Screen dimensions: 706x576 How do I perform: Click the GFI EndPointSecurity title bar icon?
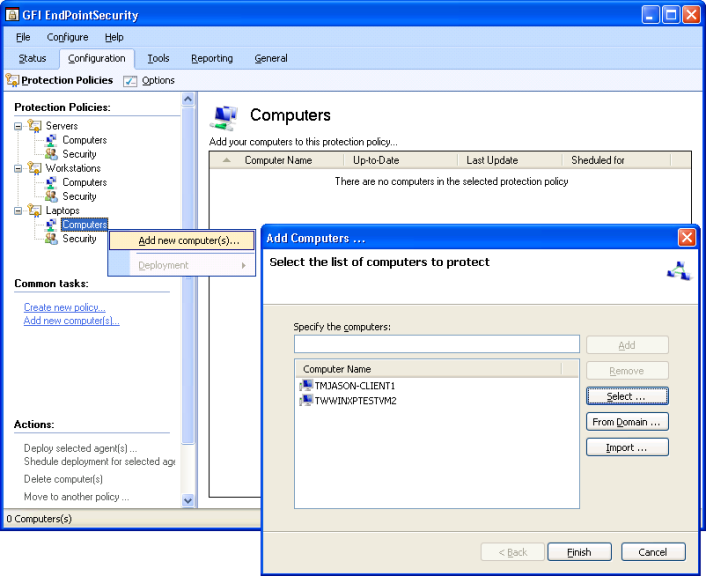[12, 15]
